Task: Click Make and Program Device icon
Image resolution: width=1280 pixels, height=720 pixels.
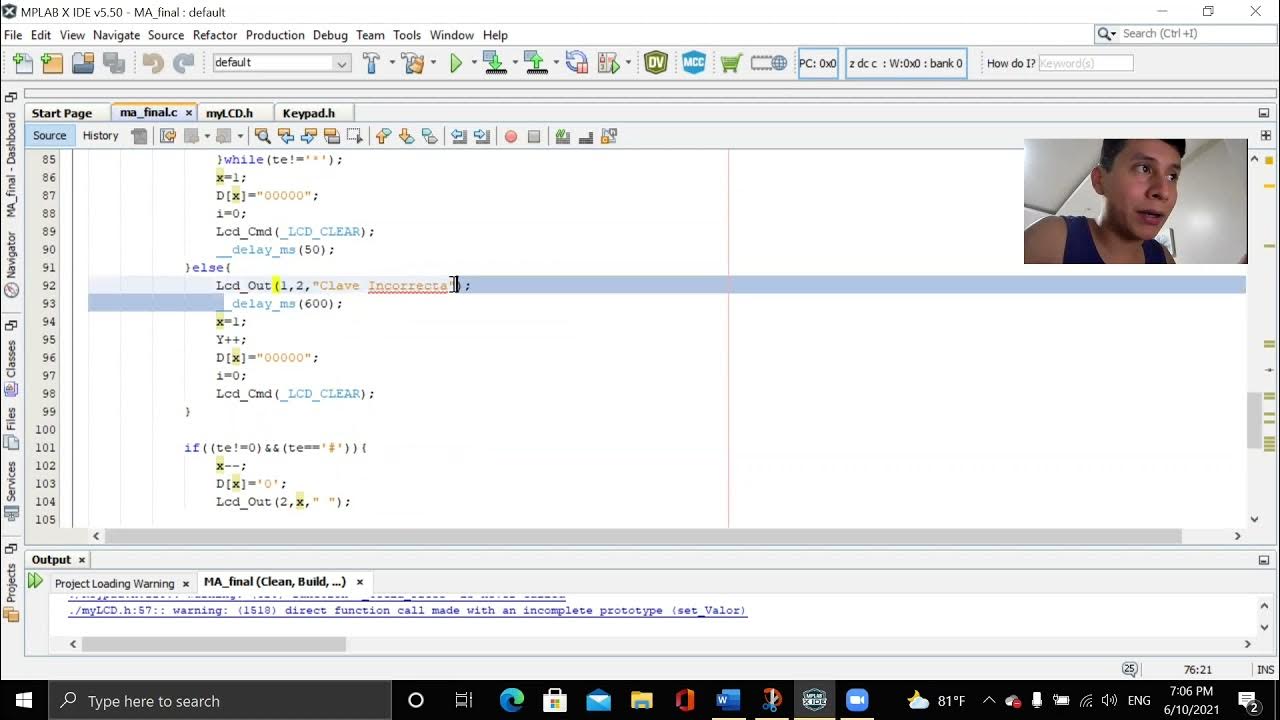Action: pos(493,63)
